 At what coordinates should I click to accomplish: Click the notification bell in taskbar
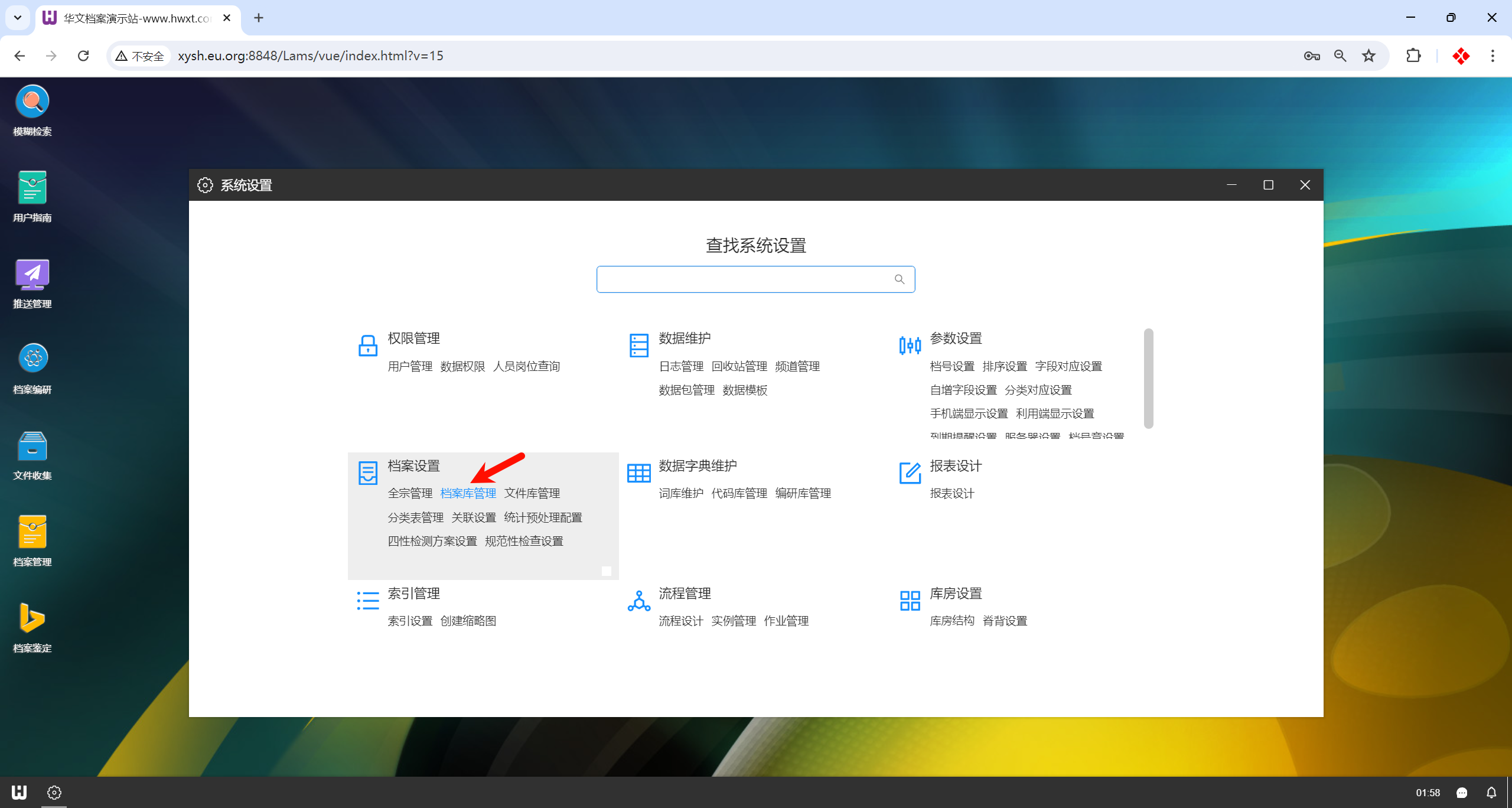click(x=1491, y=793)
